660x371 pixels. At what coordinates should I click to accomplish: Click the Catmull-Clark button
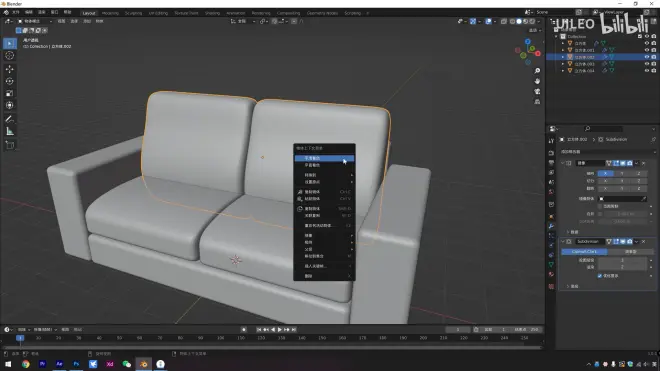[x=584, y=251]
